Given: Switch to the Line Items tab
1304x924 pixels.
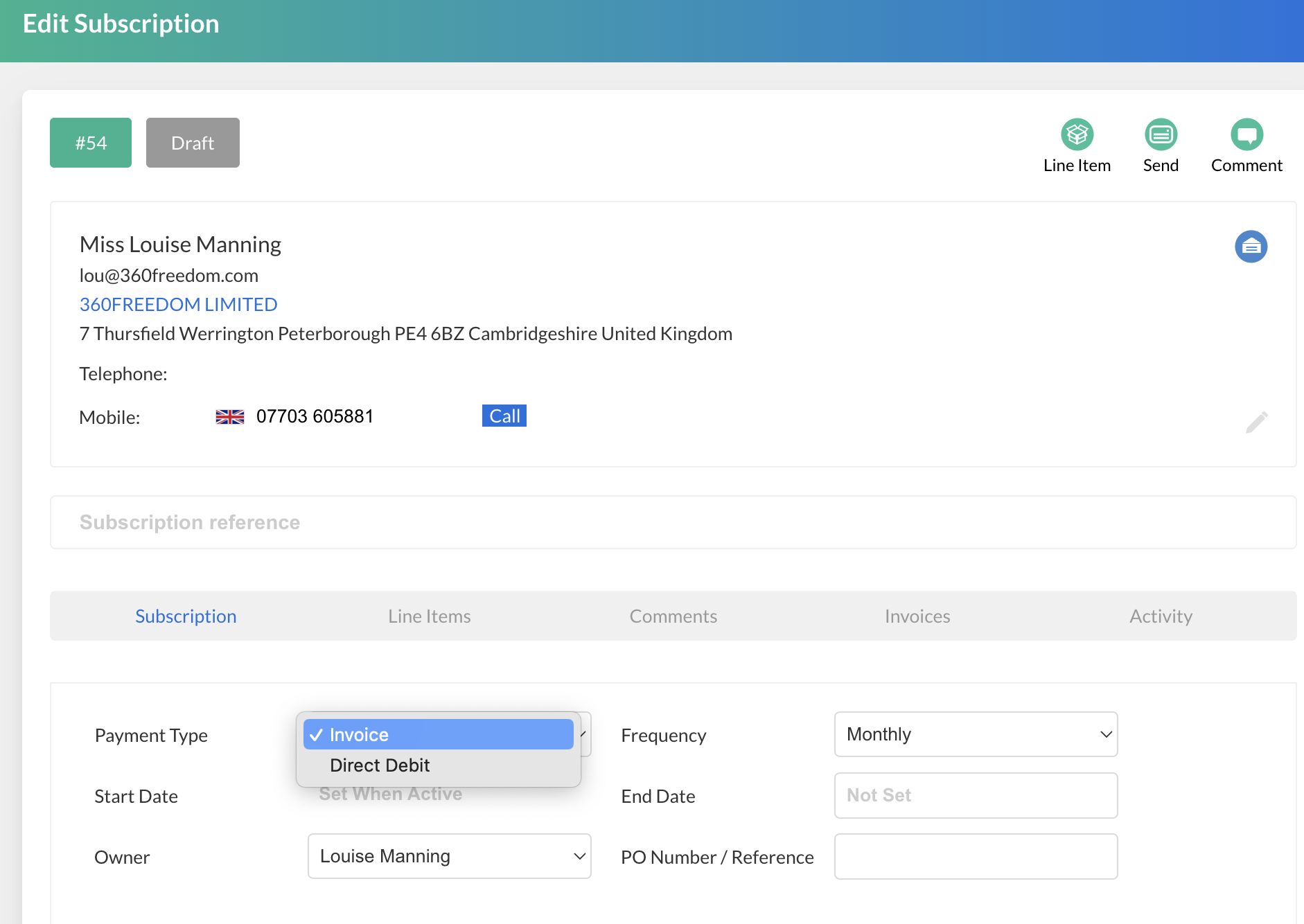Looking at the screenshot, I should click(429, 616).
